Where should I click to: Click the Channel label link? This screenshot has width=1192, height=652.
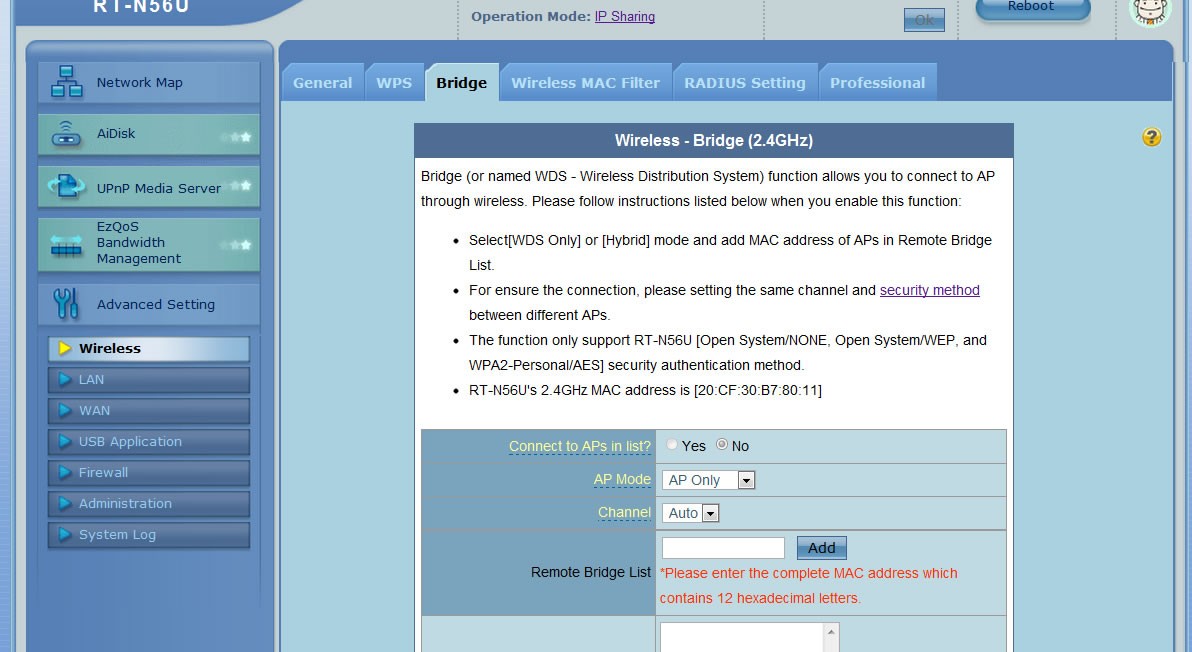pyautogui.click(x=624, y=512)
